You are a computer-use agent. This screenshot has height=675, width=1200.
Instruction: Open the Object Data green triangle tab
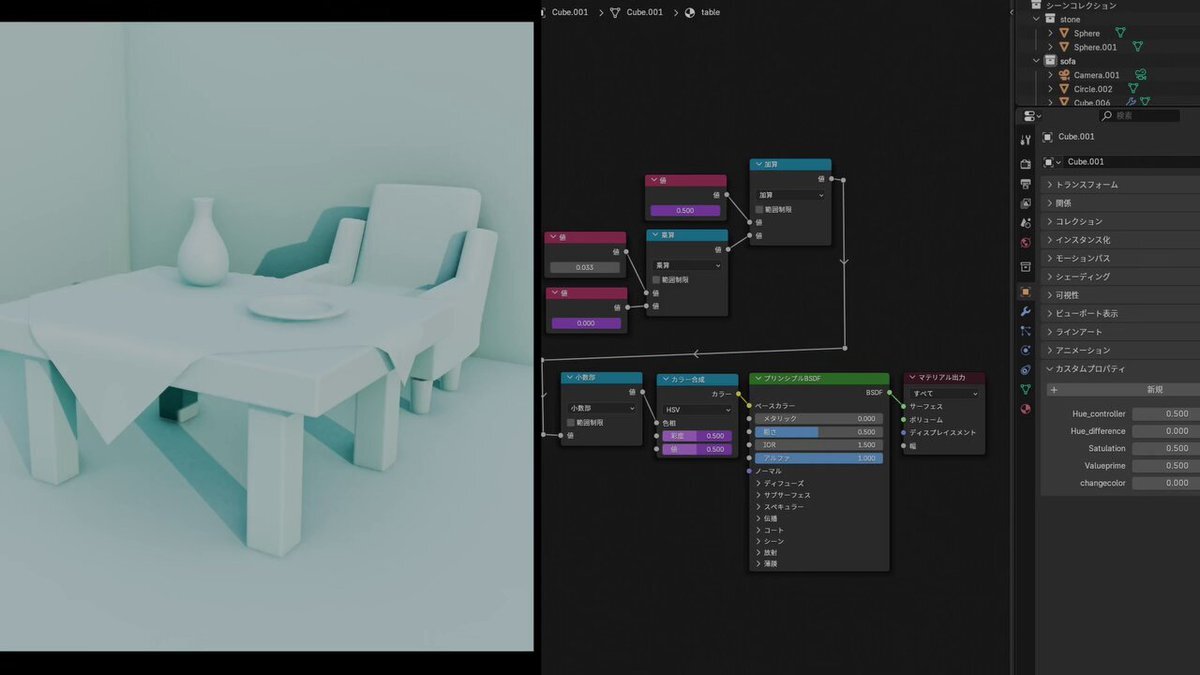pyautogui.click(x=1025, y=389)
